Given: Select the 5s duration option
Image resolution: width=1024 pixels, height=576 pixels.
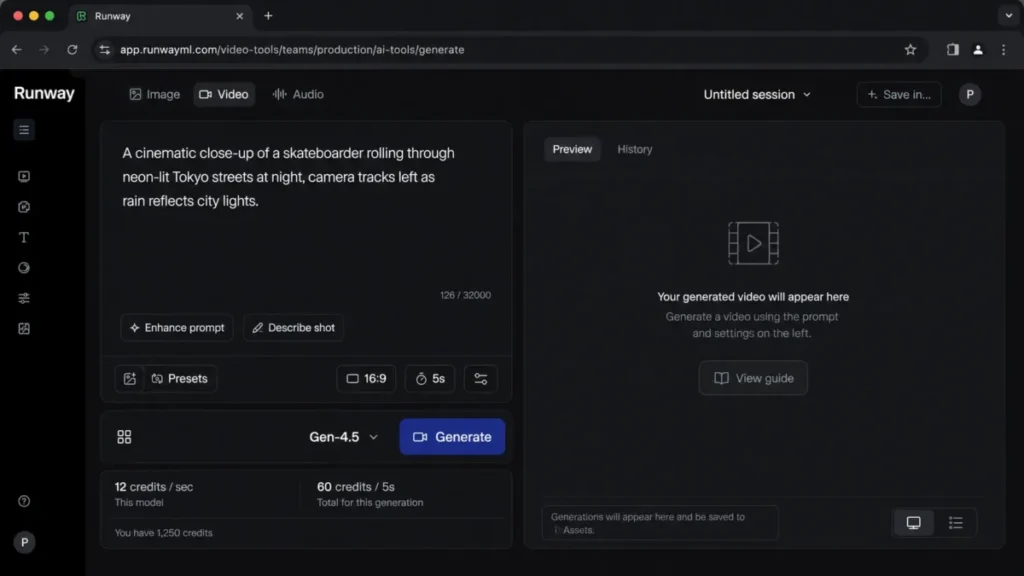Looking at the screenshot, I should point(430,379).
